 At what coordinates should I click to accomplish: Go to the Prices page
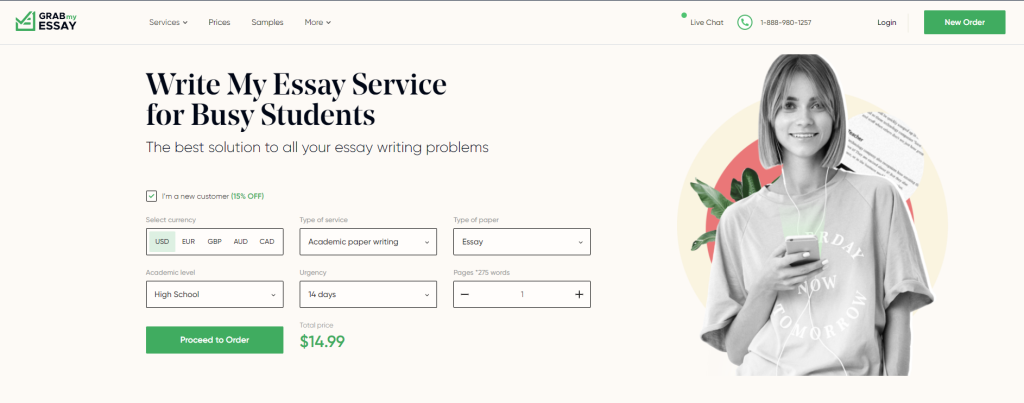coord(219,22)
